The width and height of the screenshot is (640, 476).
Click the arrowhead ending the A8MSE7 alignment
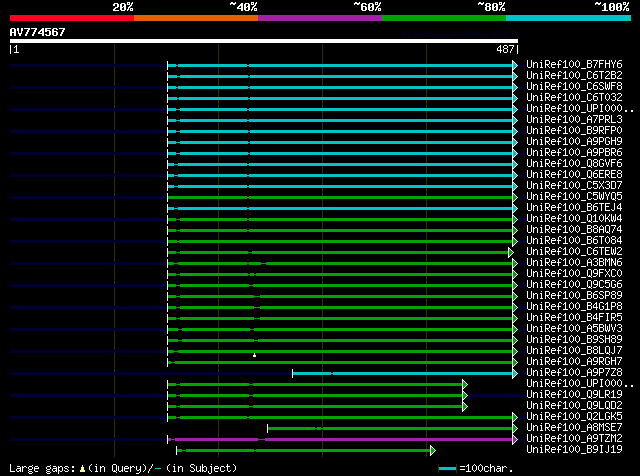coord(515,429)
